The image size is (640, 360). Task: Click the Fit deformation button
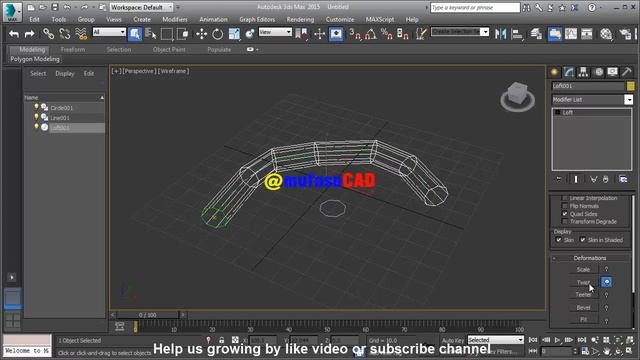[583, 320]
